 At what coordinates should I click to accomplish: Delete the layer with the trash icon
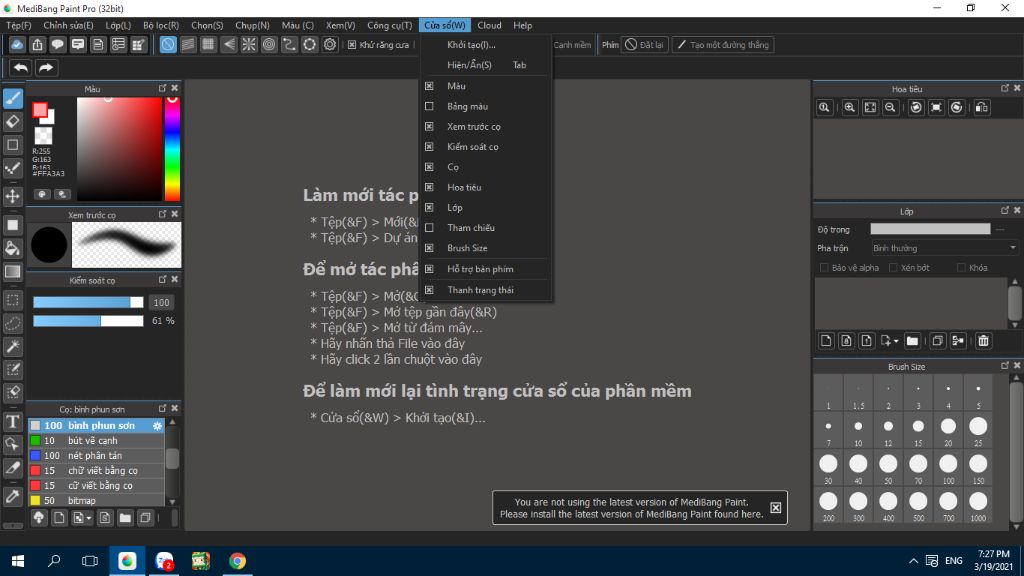(984, 341)
